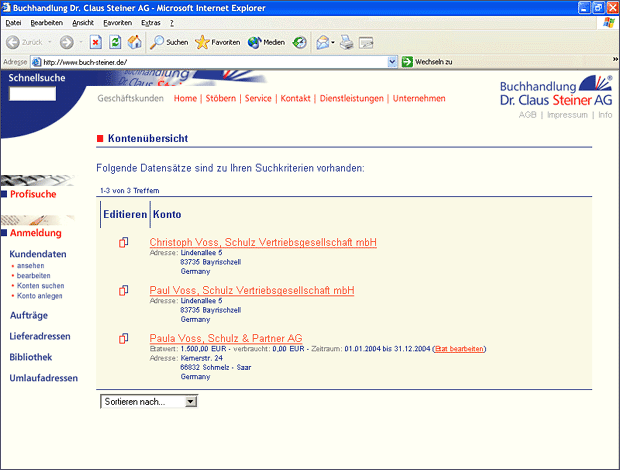Image resolution: width=620 pixels, height=470 pixels.
Task: Click the Editieren column header
Action: tap(125, 214)
